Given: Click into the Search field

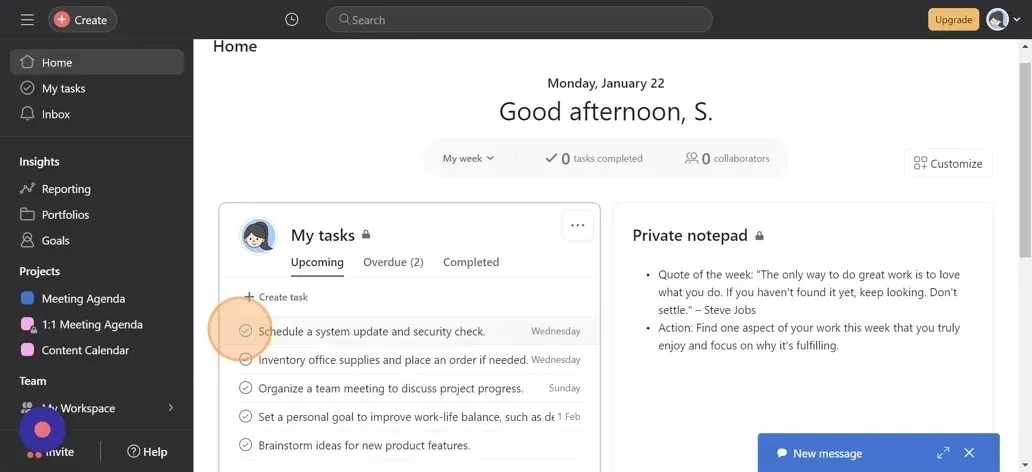Looking at the screenshot, I should [x=520, y=20].
